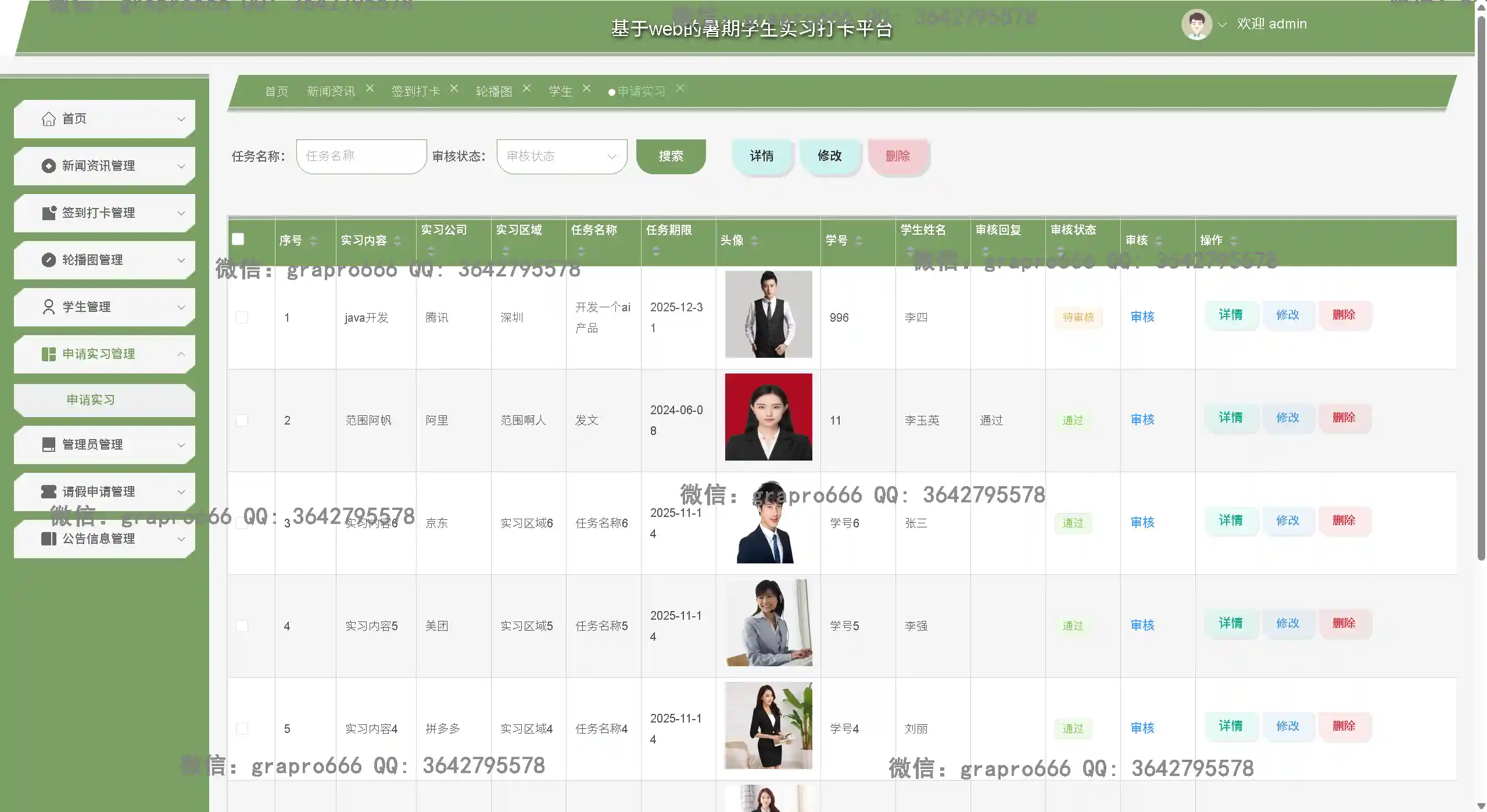The width and height of the screenshot is (1487, 812).
Task: Click the green 搜索 button
Action: [671, 156]
